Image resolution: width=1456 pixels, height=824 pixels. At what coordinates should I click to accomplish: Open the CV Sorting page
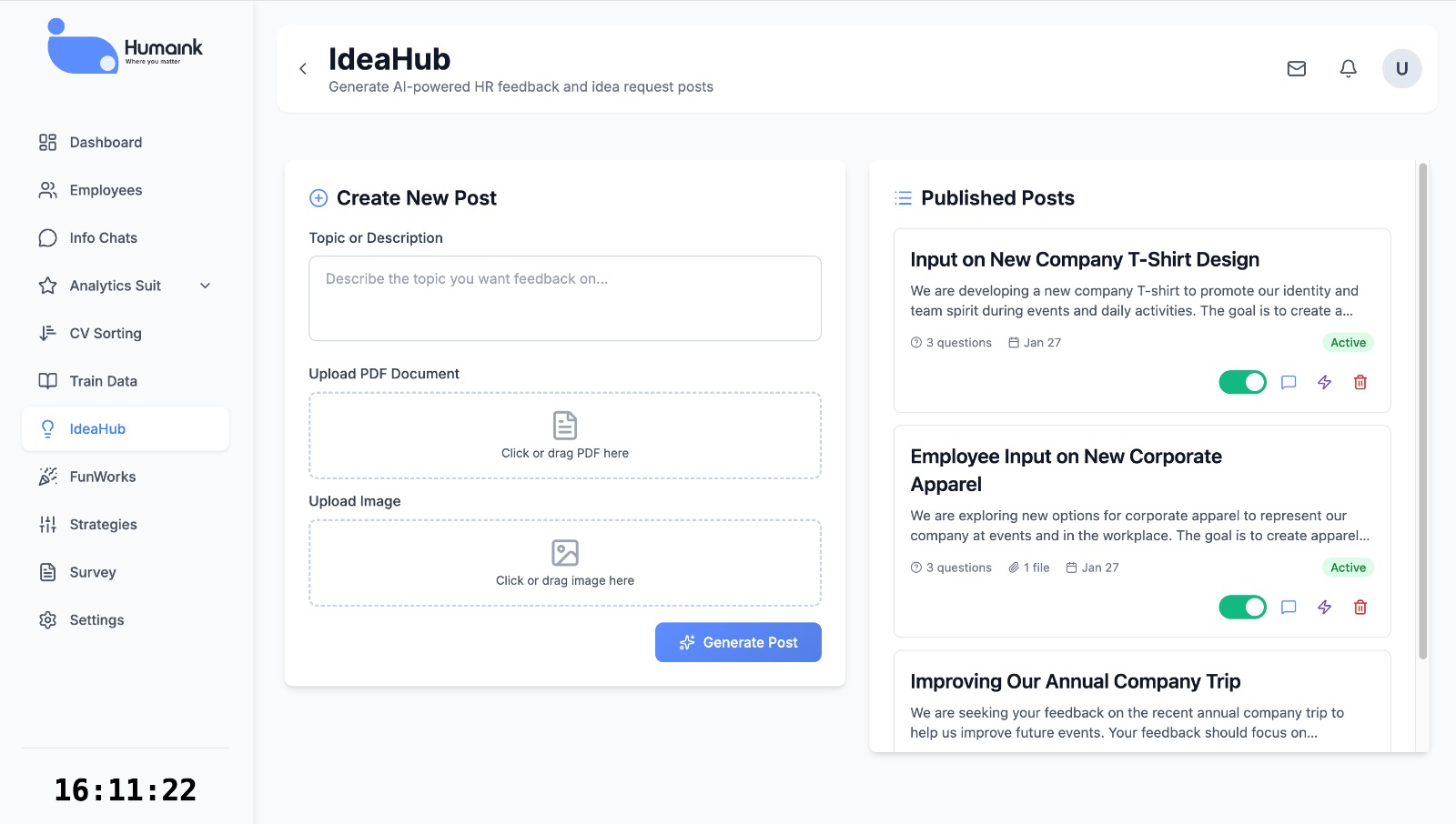[106, 333]
